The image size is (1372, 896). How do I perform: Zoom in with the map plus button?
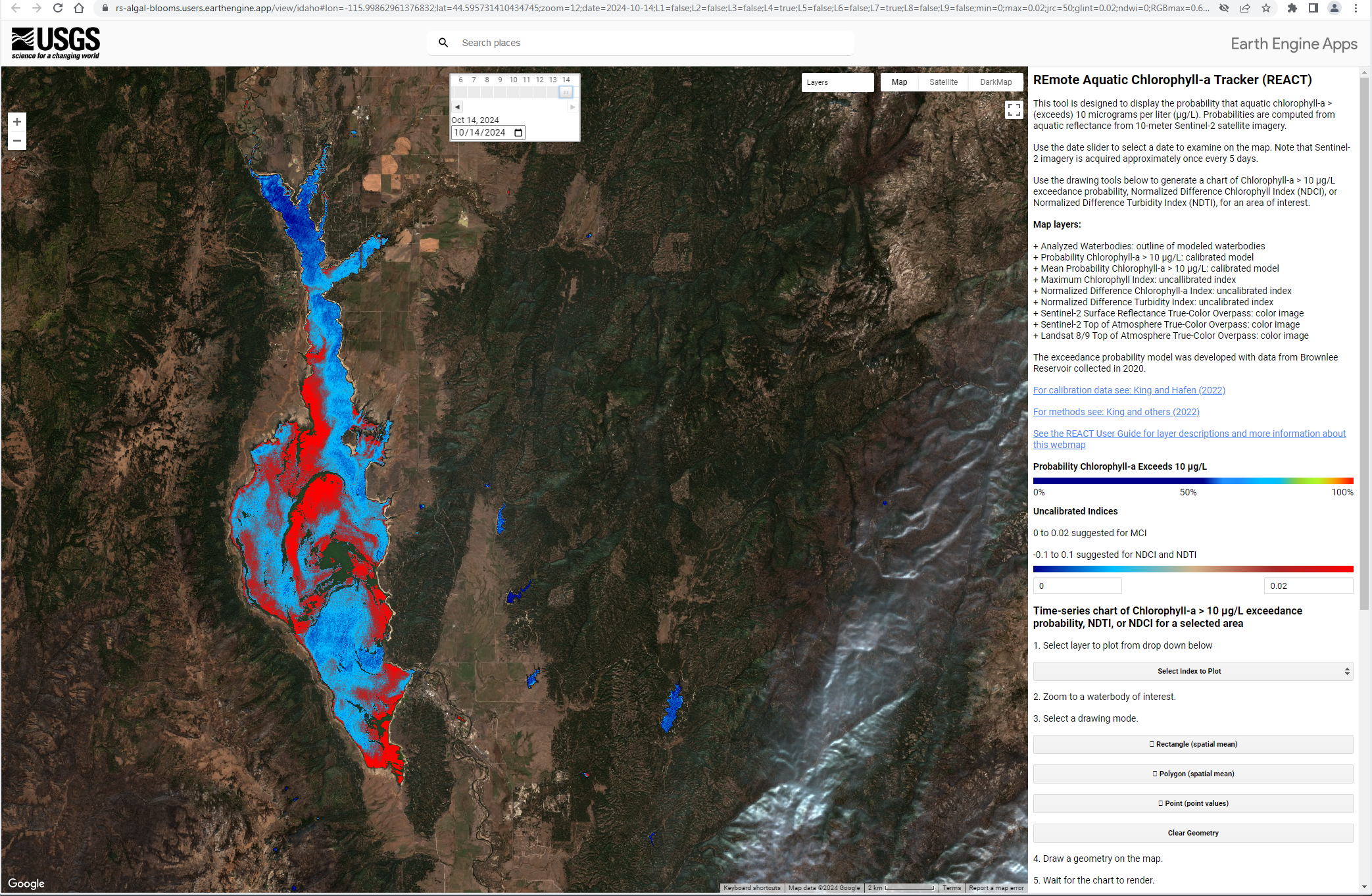[17, 122]
